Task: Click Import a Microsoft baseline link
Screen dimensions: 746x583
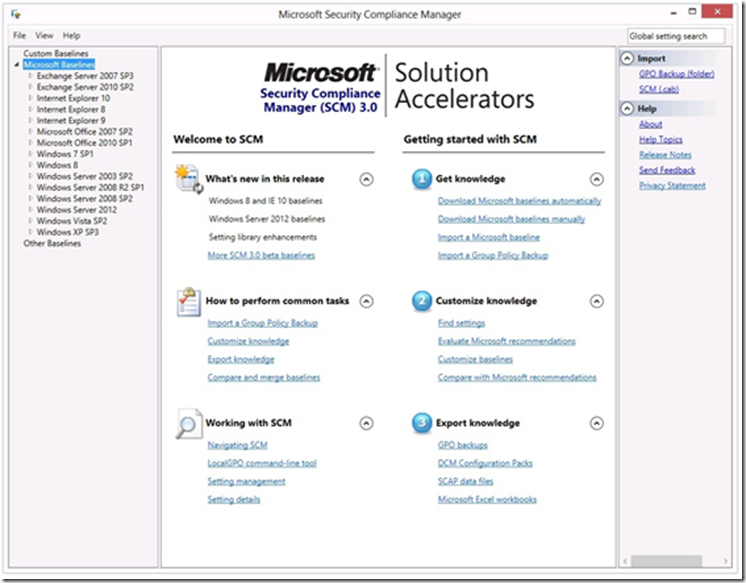Action: [489, 237]
